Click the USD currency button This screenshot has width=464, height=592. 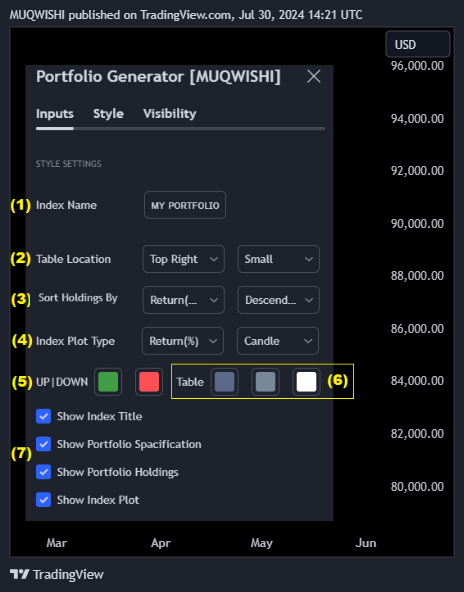tap(418, 44)
